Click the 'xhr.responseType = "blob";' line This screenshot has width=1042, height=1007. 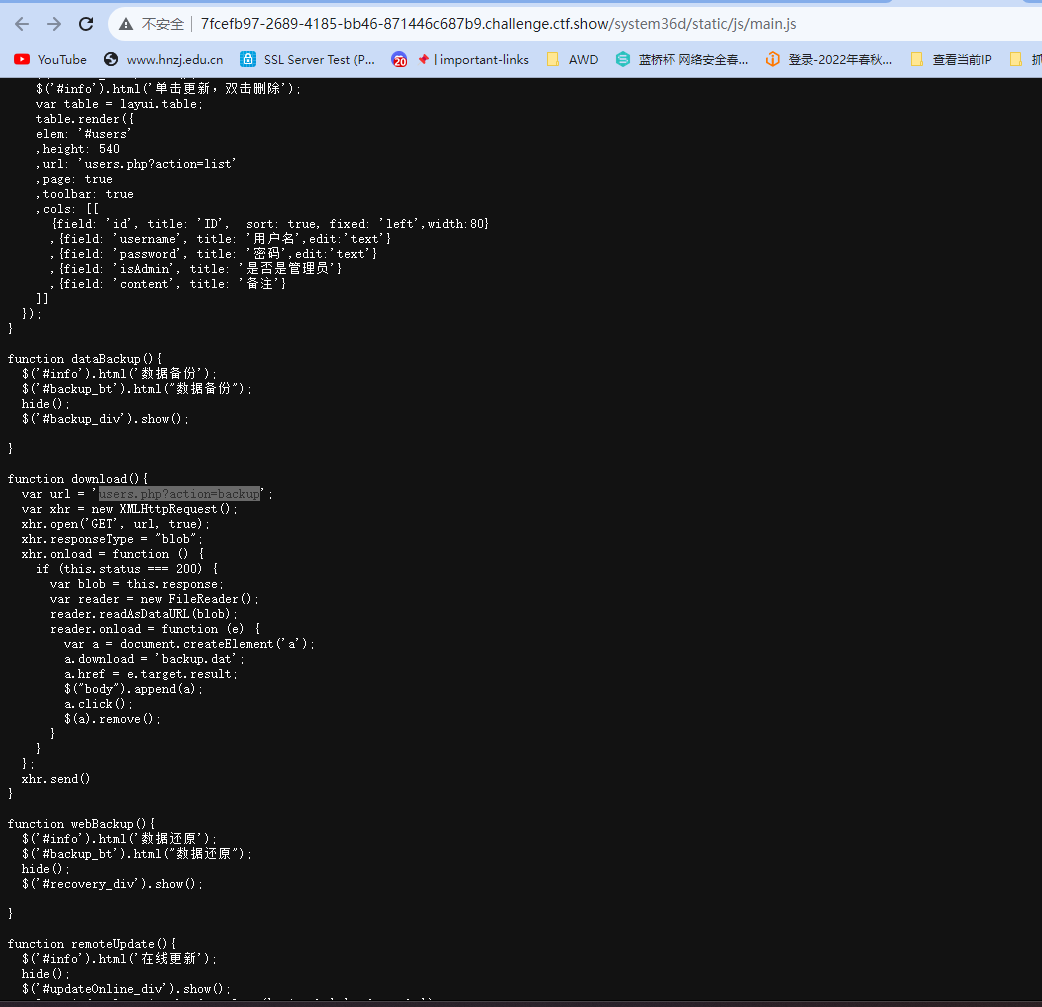pos(112,539)
